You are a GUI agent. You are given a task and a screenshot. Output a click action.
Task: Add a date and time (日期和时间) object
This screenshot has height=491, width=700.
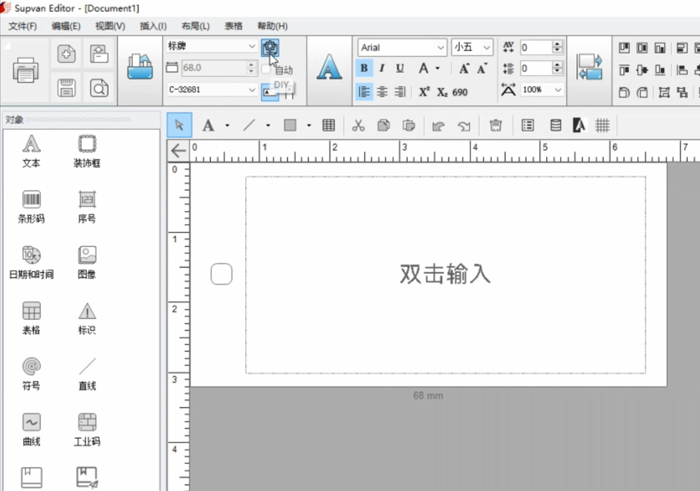coord(31,261)
